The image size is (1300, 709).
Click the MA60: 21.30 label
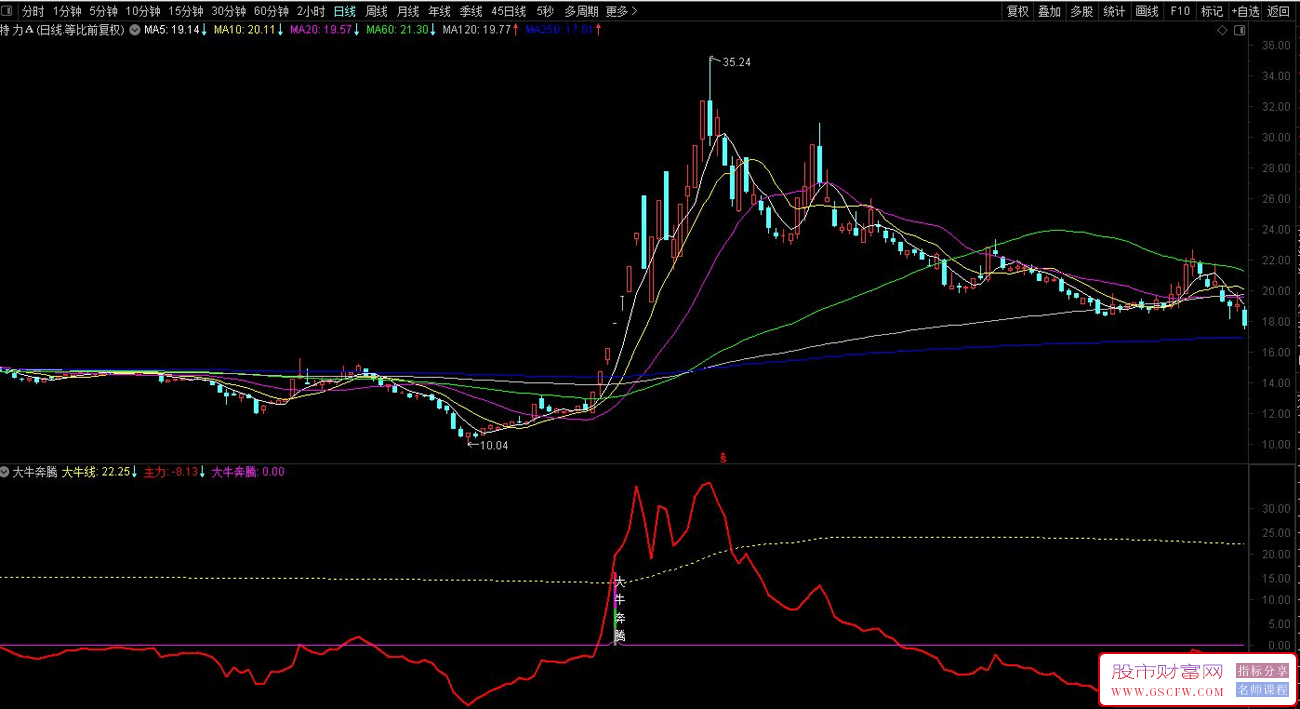pyautogui.click(x=397, y=31)
